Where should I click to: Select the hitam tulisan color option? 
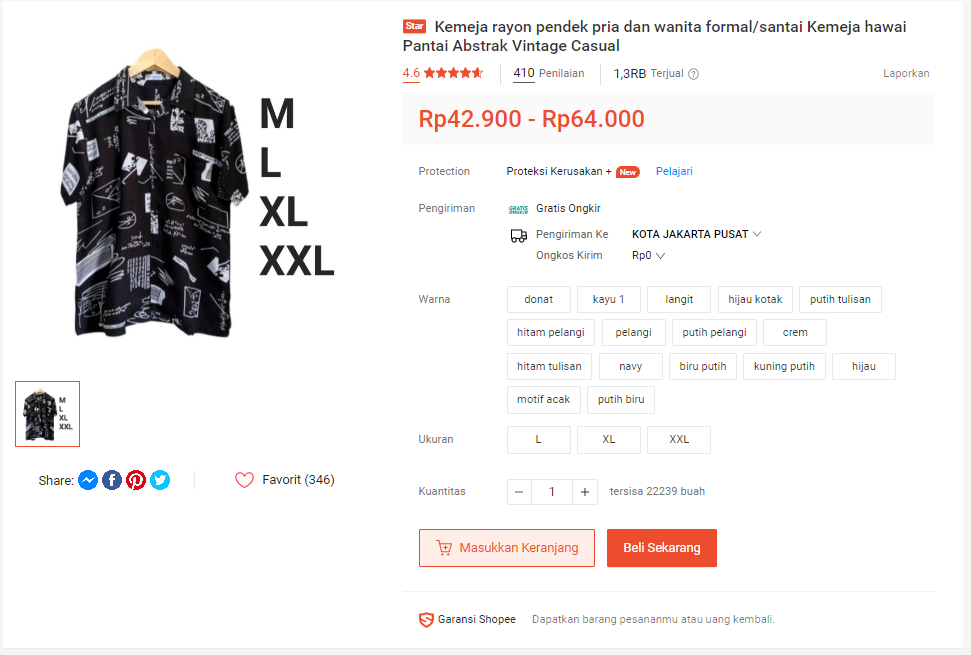click(549, 367)
